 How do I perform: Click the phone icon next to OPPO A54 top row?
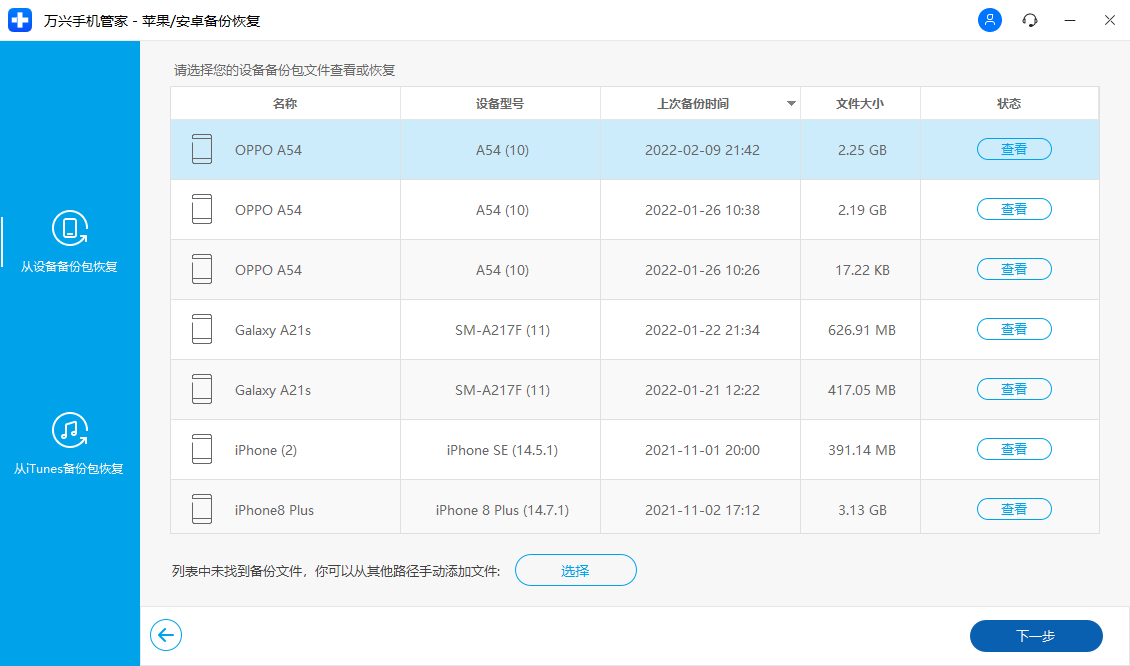(202, 148)
